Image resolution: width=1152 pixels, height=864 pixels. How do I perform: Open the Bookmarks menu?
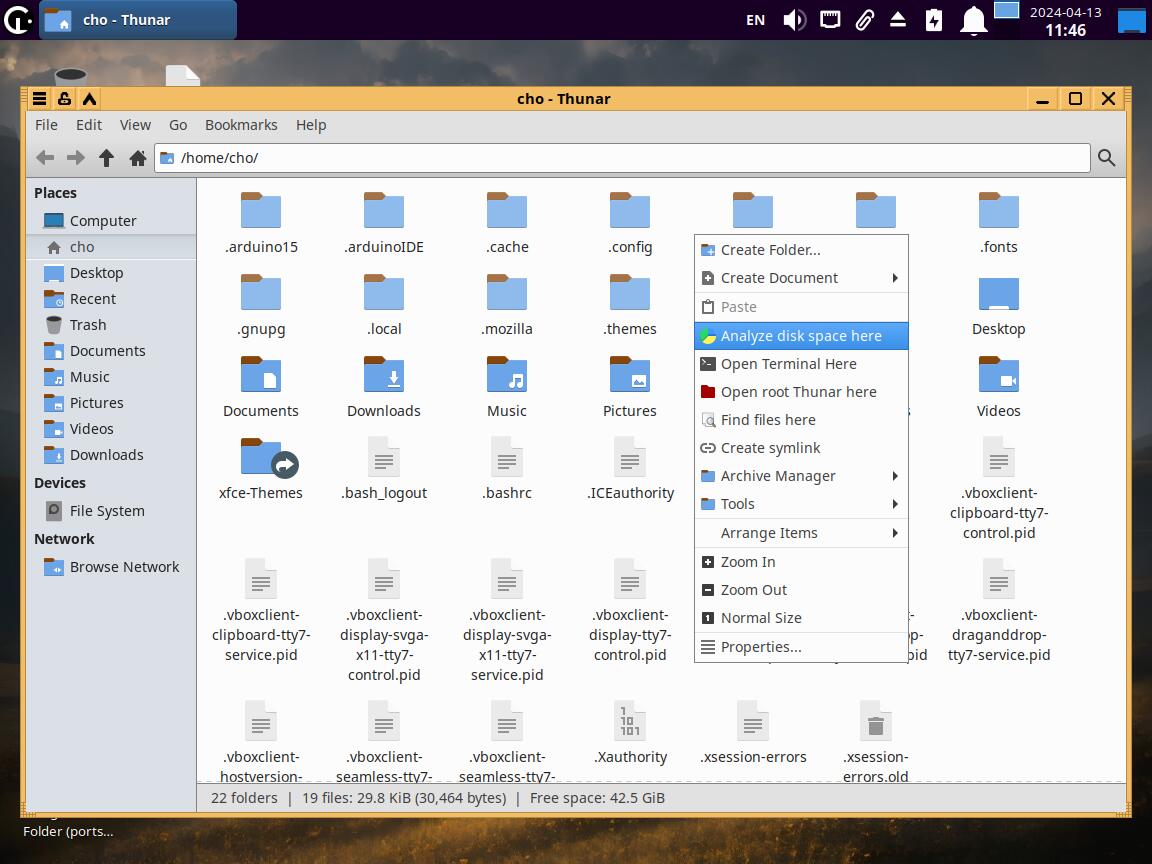(x=241, y=125)
